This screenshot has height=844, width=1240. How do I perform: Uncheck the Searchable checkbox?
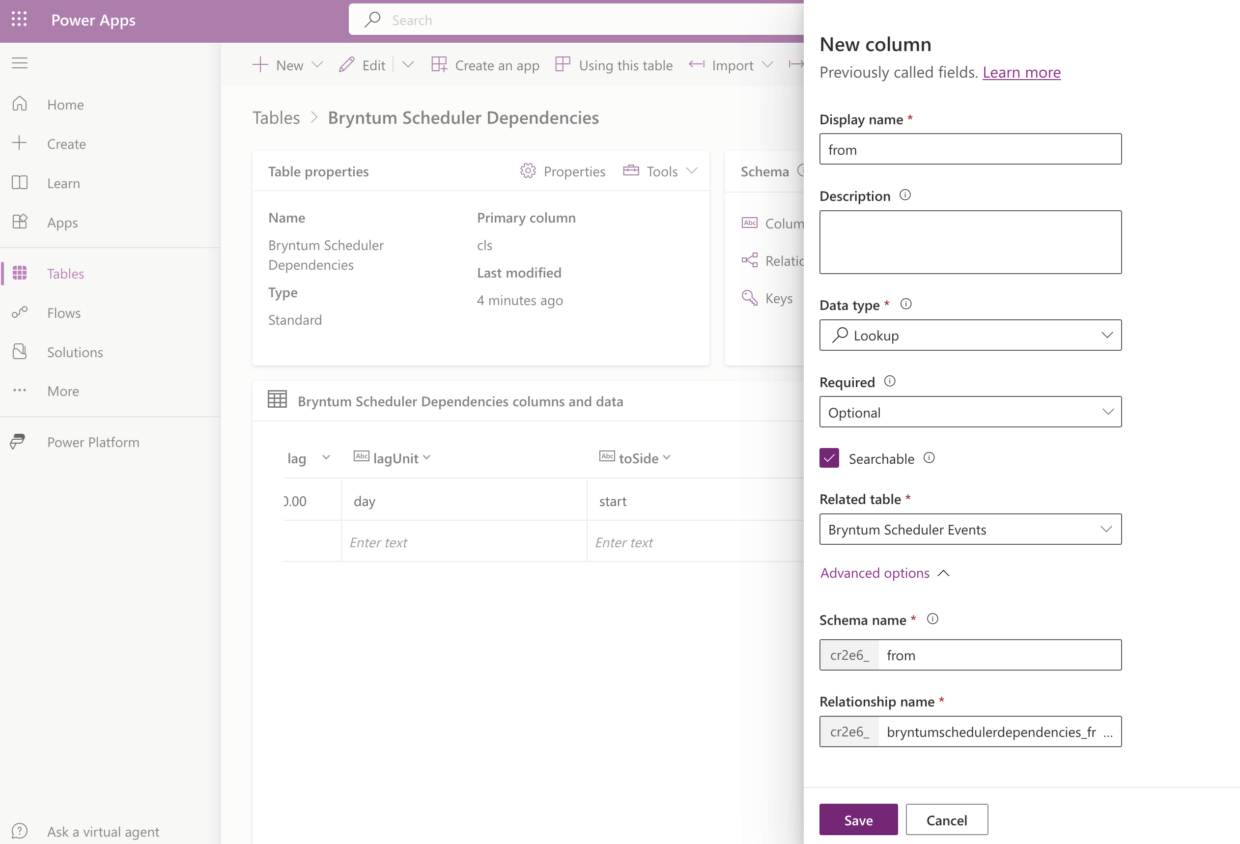coord(829,457)
